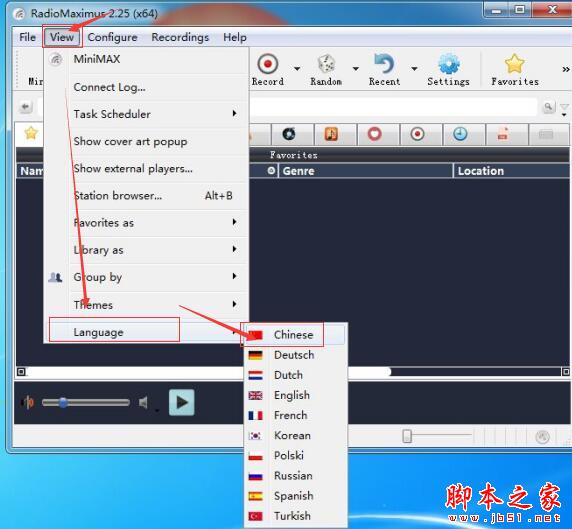The width and height of the screenshot is (572, 529).
Task: Select the red document tab icon
Action: click(503, 134)
